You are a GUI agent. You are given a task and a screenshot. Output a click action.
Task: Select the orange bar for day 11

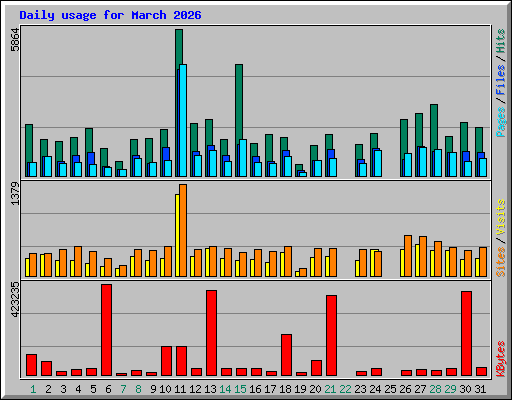pos(183,230)
